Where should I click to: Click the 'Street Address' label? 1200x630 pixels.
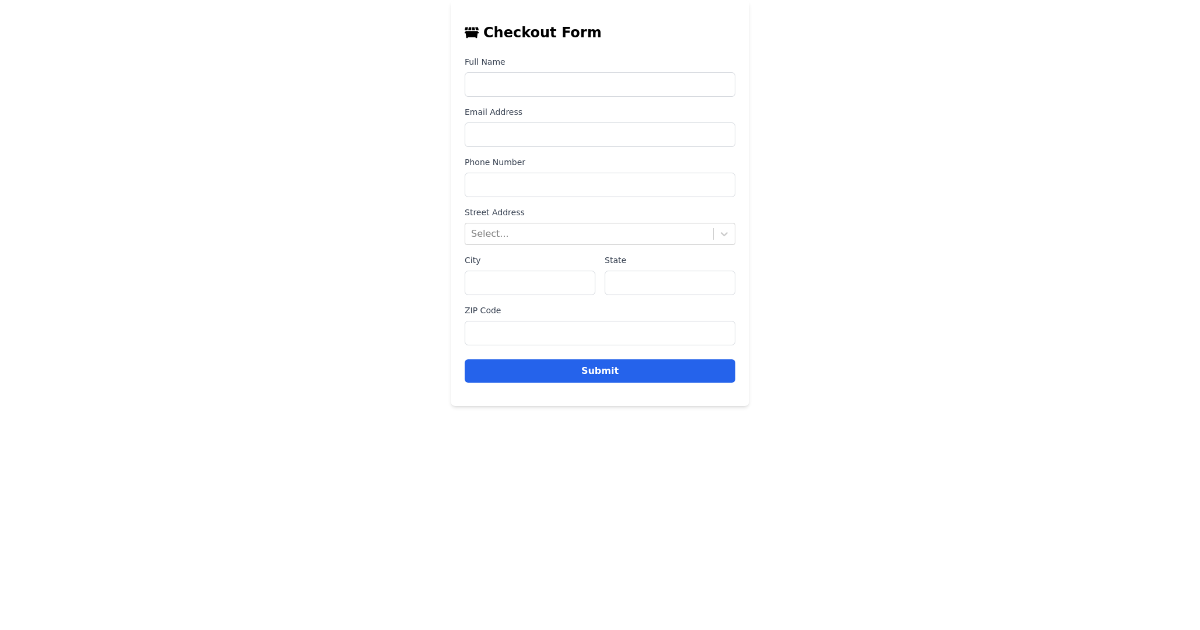(x=494, y=212)
